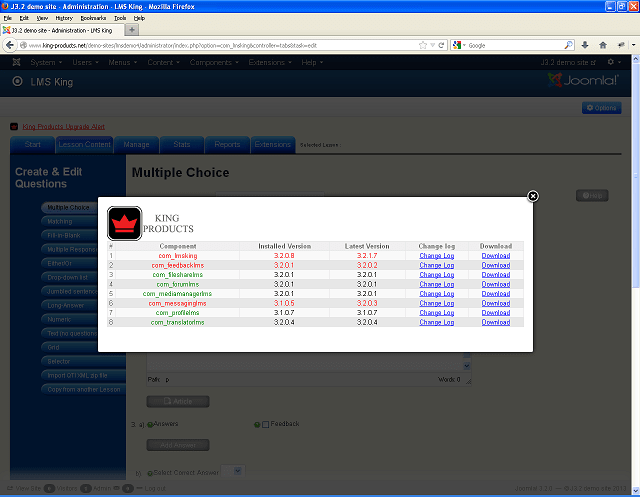
Task: Open the Extensions dropdown in top menu
Action: [270, 62]
